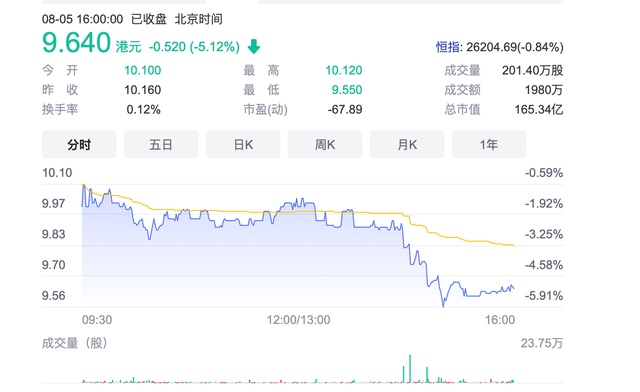Click the tallest green volume bar
The height and width of the screenshot is (392, 640).
coord(410,369)
